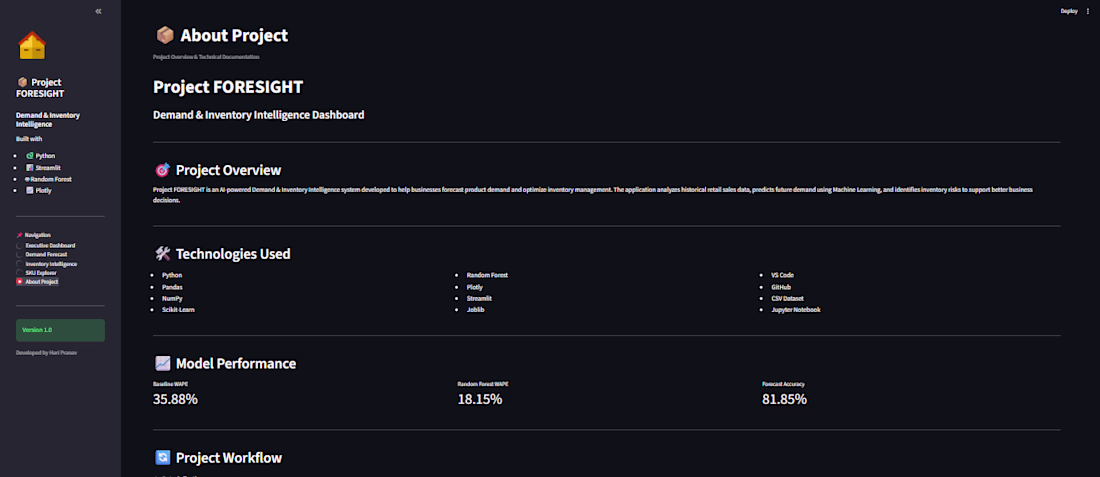
Task: Click the tools icon beside Technologies Used
Action: (x=162, y=254)
